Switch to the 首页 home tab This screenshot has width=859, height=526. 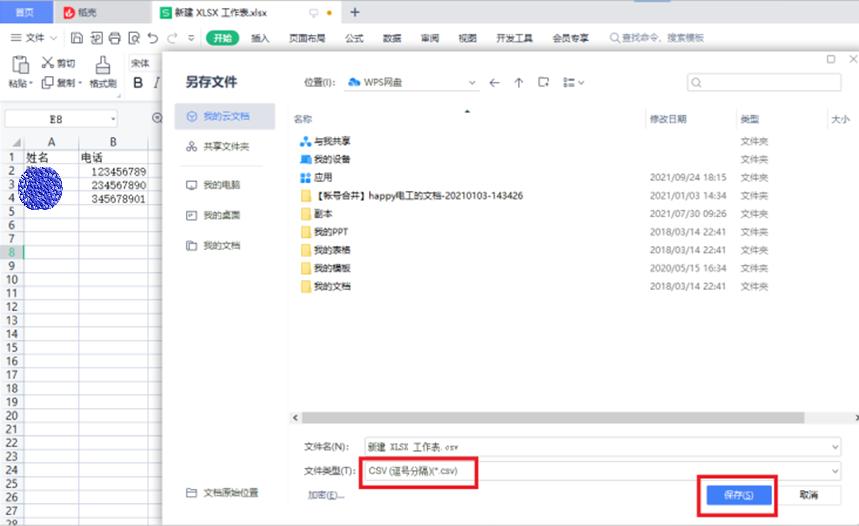click(26, 12)
